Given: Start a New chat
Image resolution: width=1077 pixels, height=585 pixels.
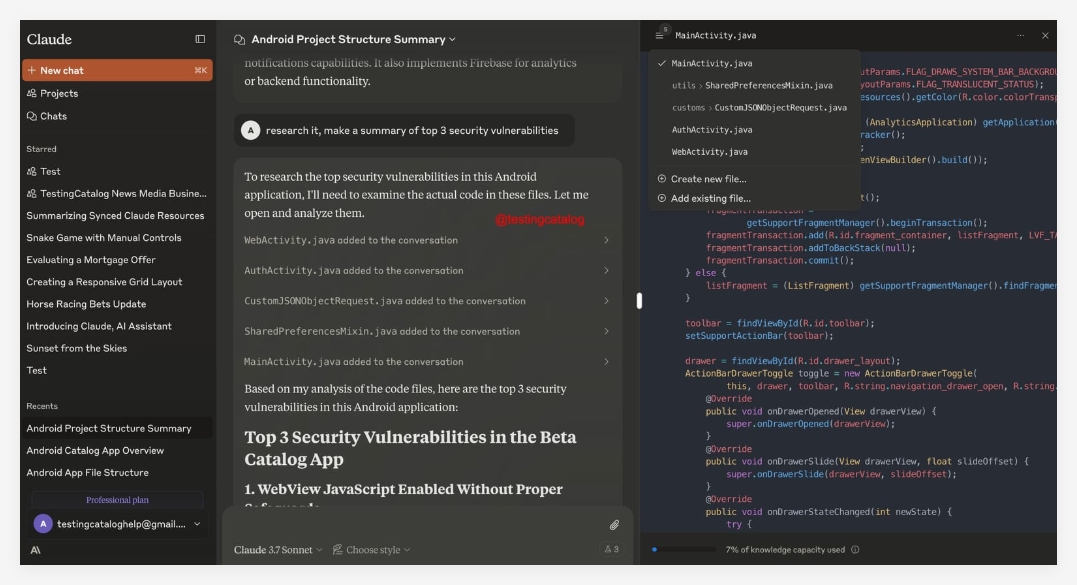Looking at the screenshot, I should [117, 70].
